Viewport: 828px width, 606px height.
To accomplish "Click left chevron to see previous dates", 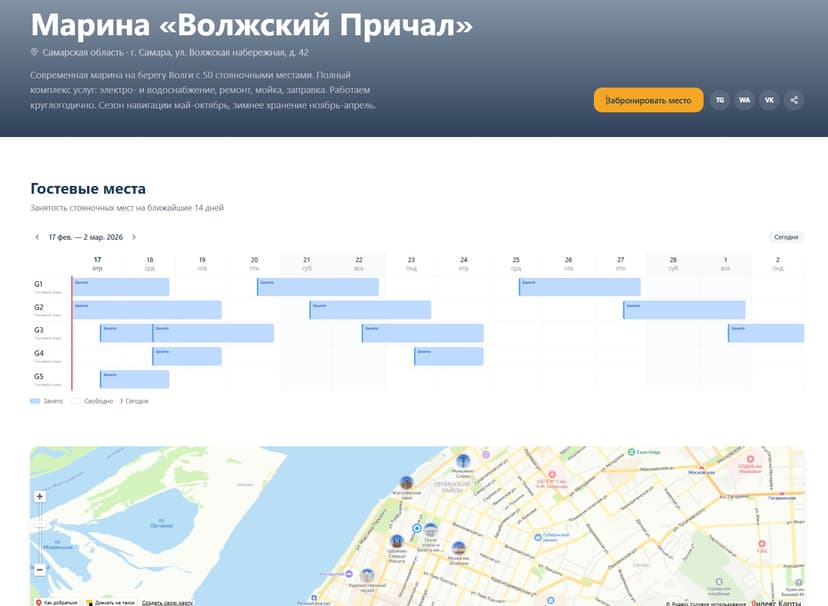I will [36, 237].
